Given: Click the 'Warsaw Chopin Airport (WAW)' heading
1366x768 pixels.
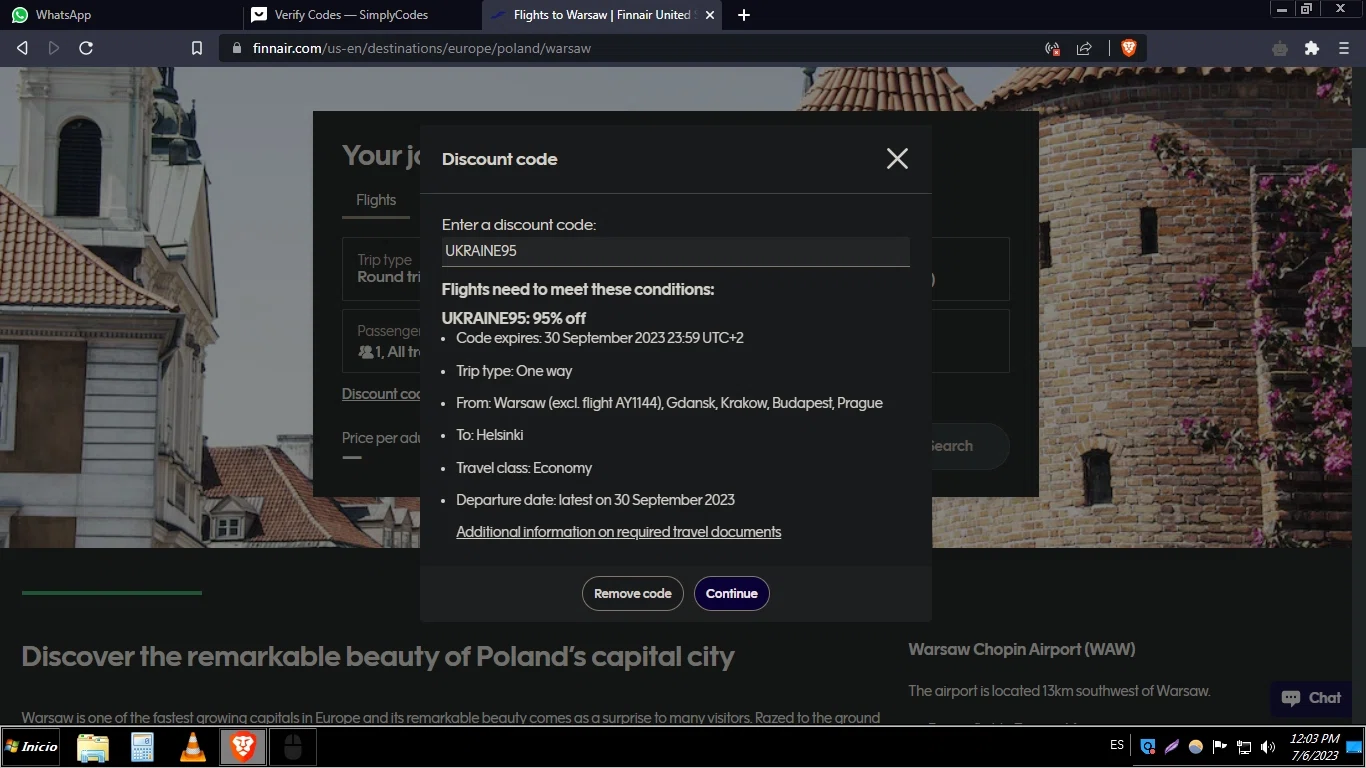Looking at the screenshot, I should click(x=1022, y=649).
